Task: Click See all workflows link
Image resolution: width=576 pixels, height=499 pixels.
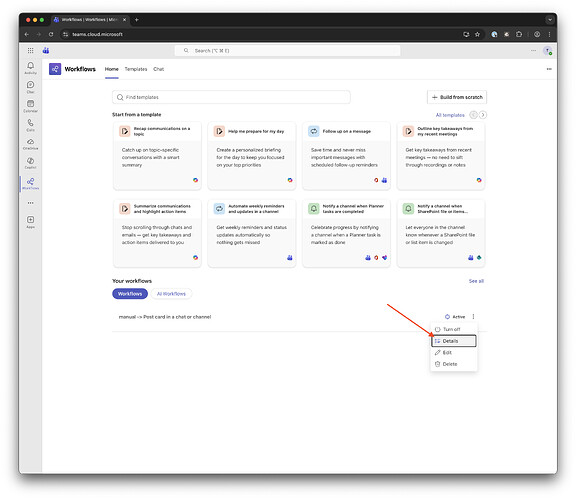Action: [476, 281]
